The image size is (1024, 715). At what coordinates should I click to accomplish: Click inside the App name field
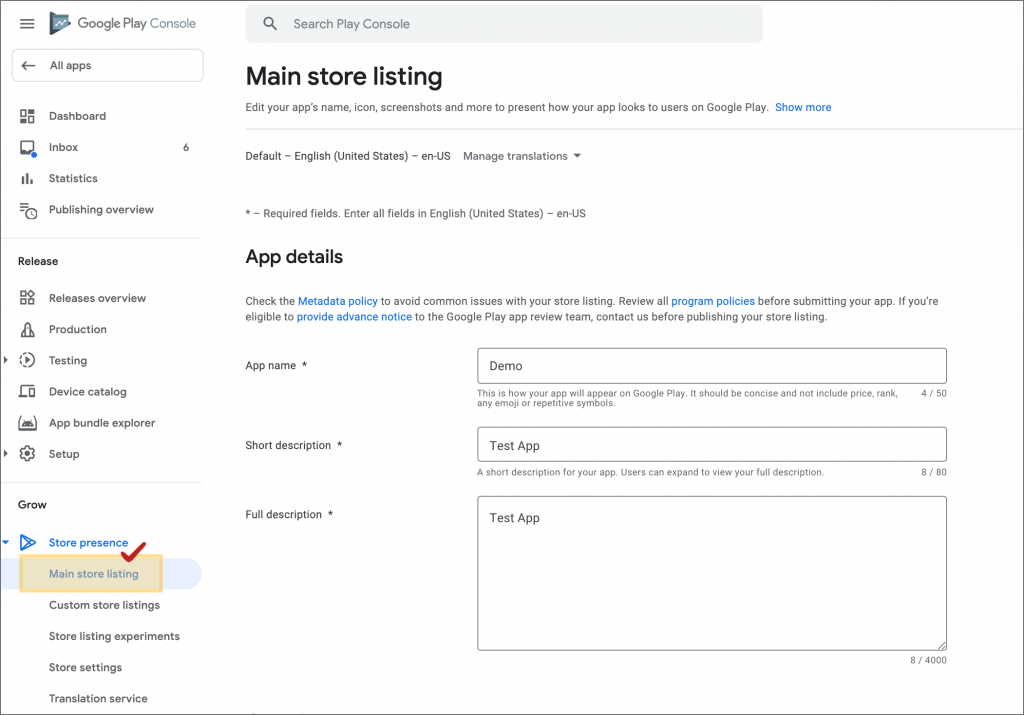tap(711, 365)
